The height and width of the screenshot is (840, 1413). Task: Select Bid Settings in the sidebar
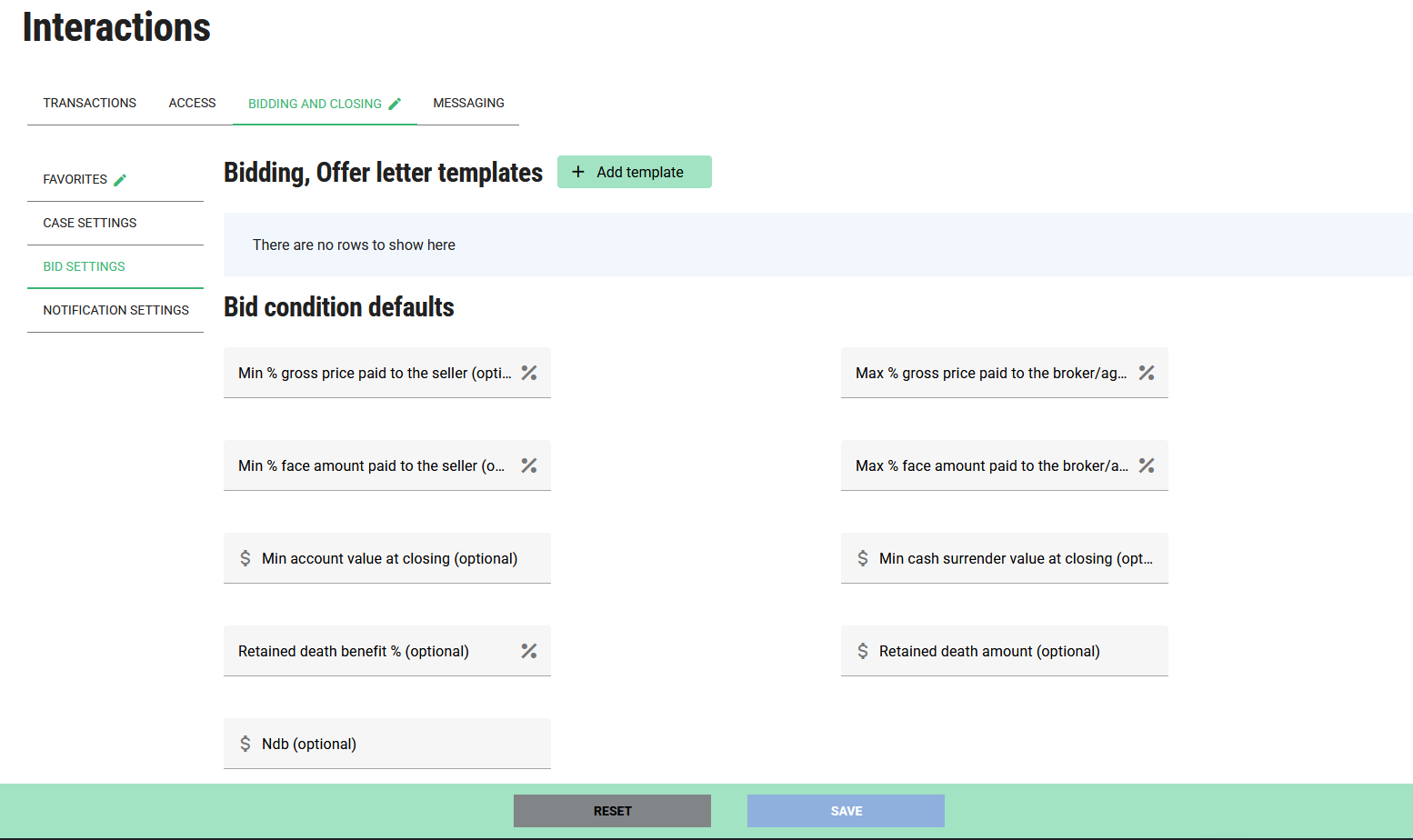pos(84,266)
